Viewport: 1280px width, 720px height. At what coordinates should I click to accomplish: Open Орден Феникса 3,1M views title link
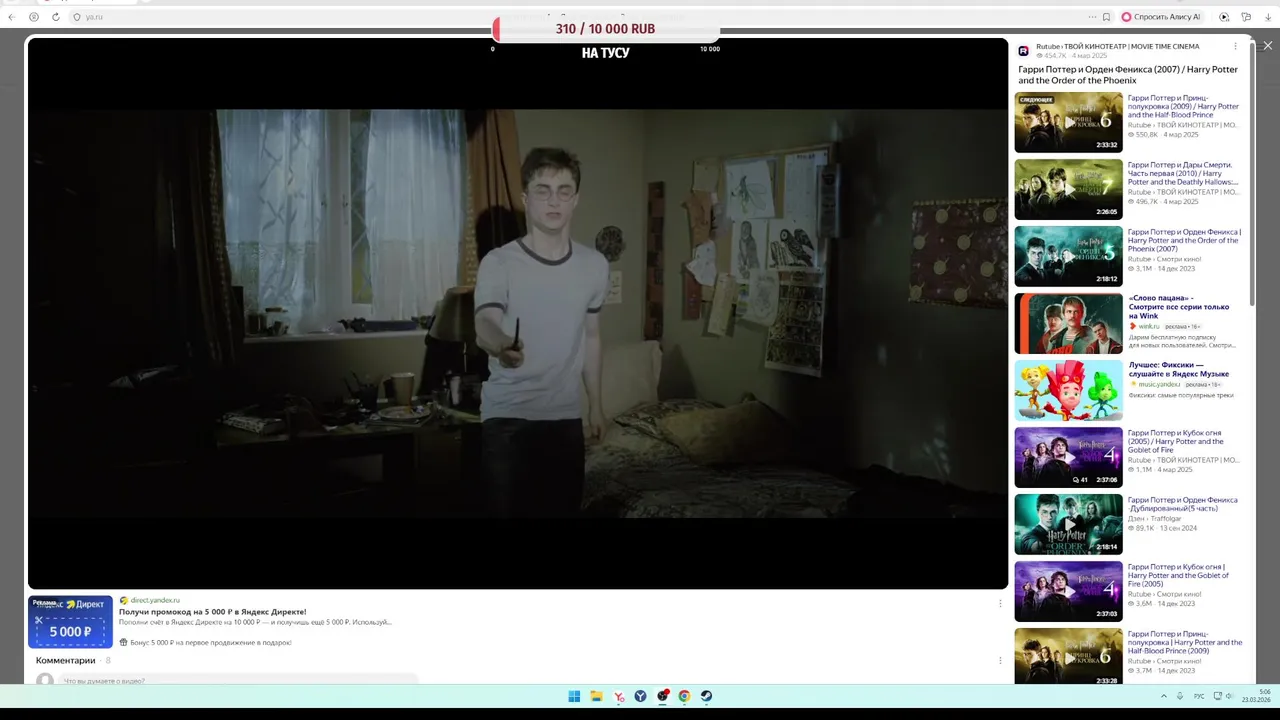(1184, 240)
